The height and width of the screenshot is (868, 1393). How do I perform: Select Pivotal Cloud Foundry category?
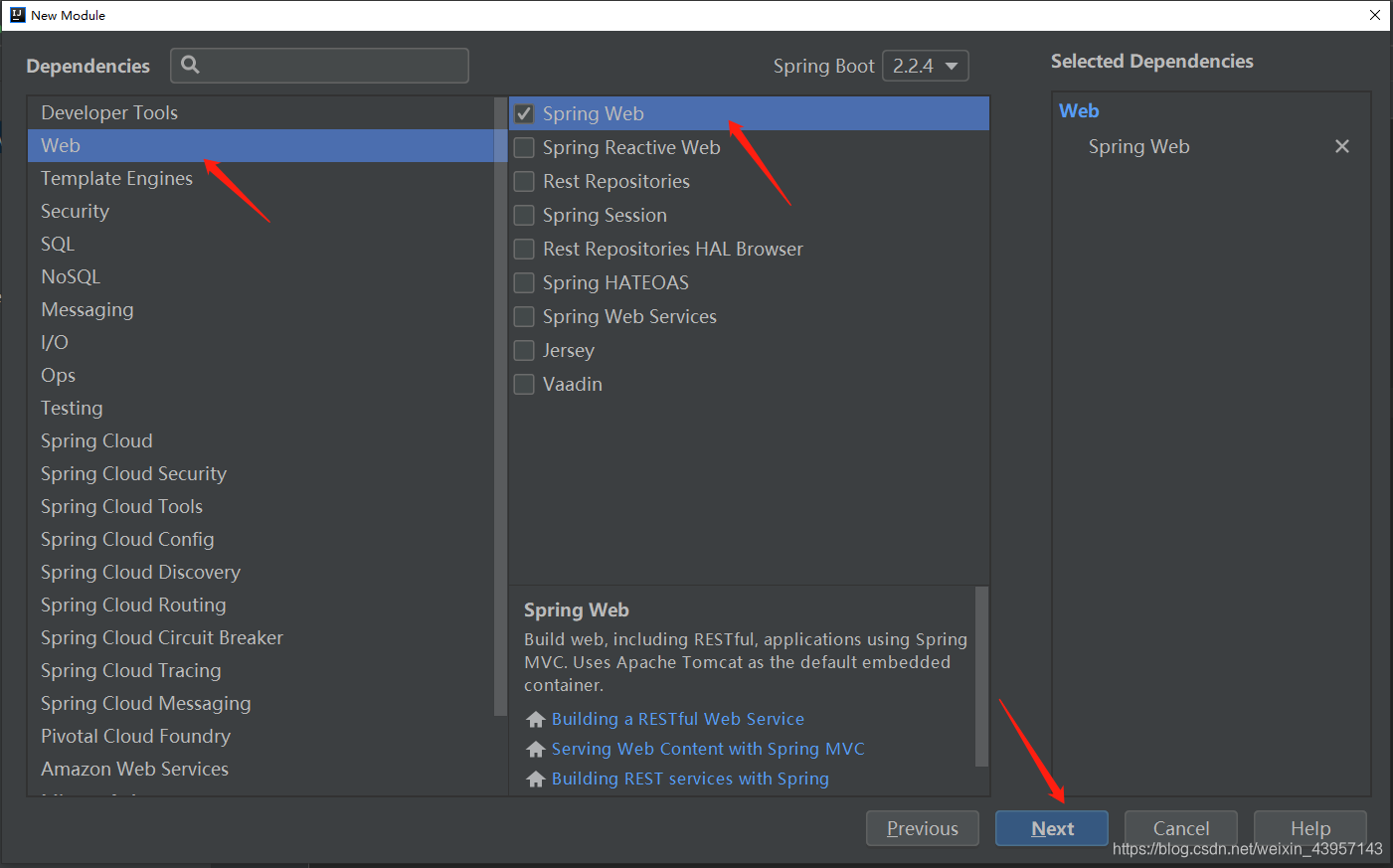(261, 736)
